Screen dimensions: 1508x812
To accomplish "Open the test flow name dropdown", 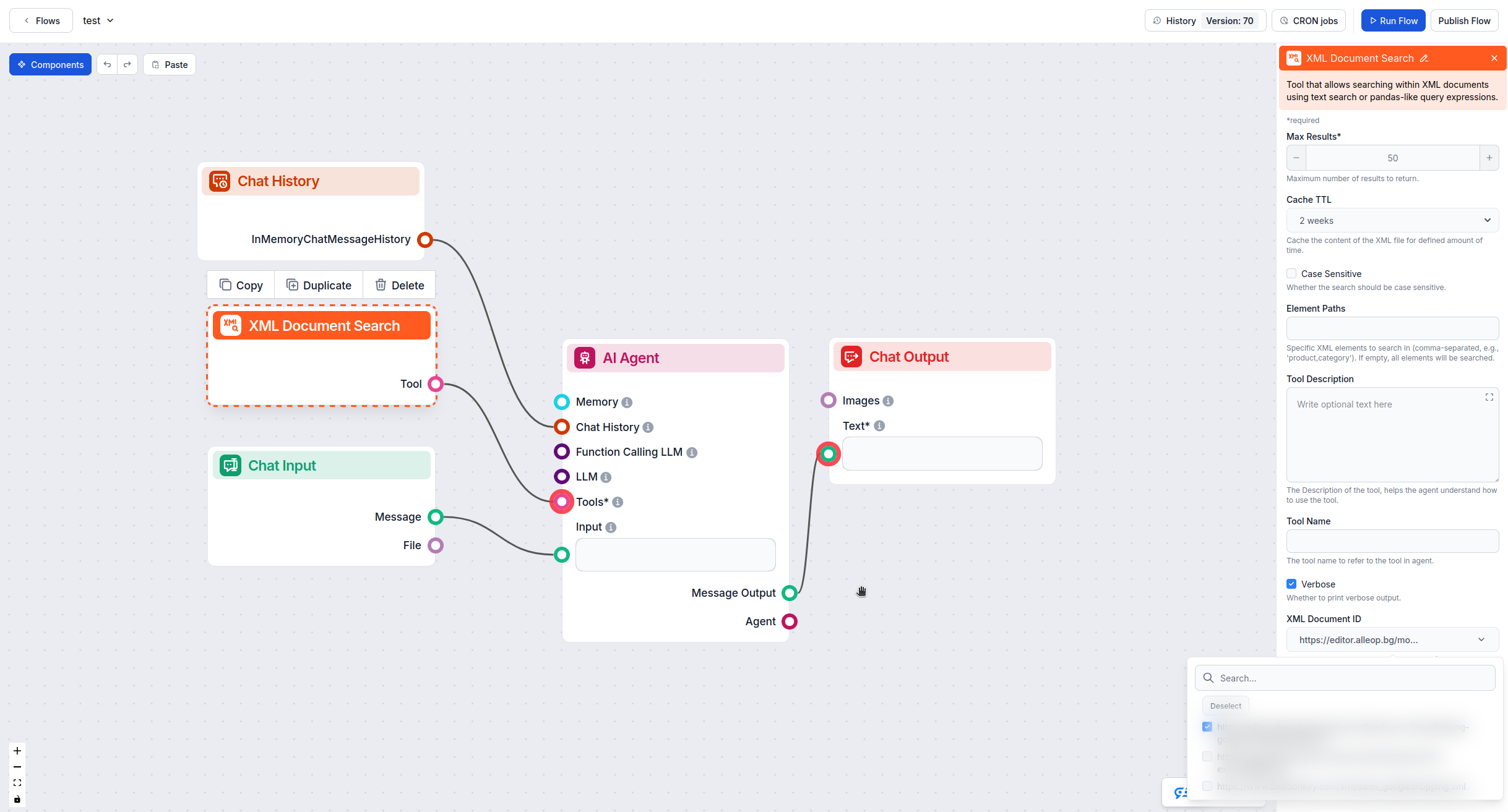I will click(x=98, y=20).
